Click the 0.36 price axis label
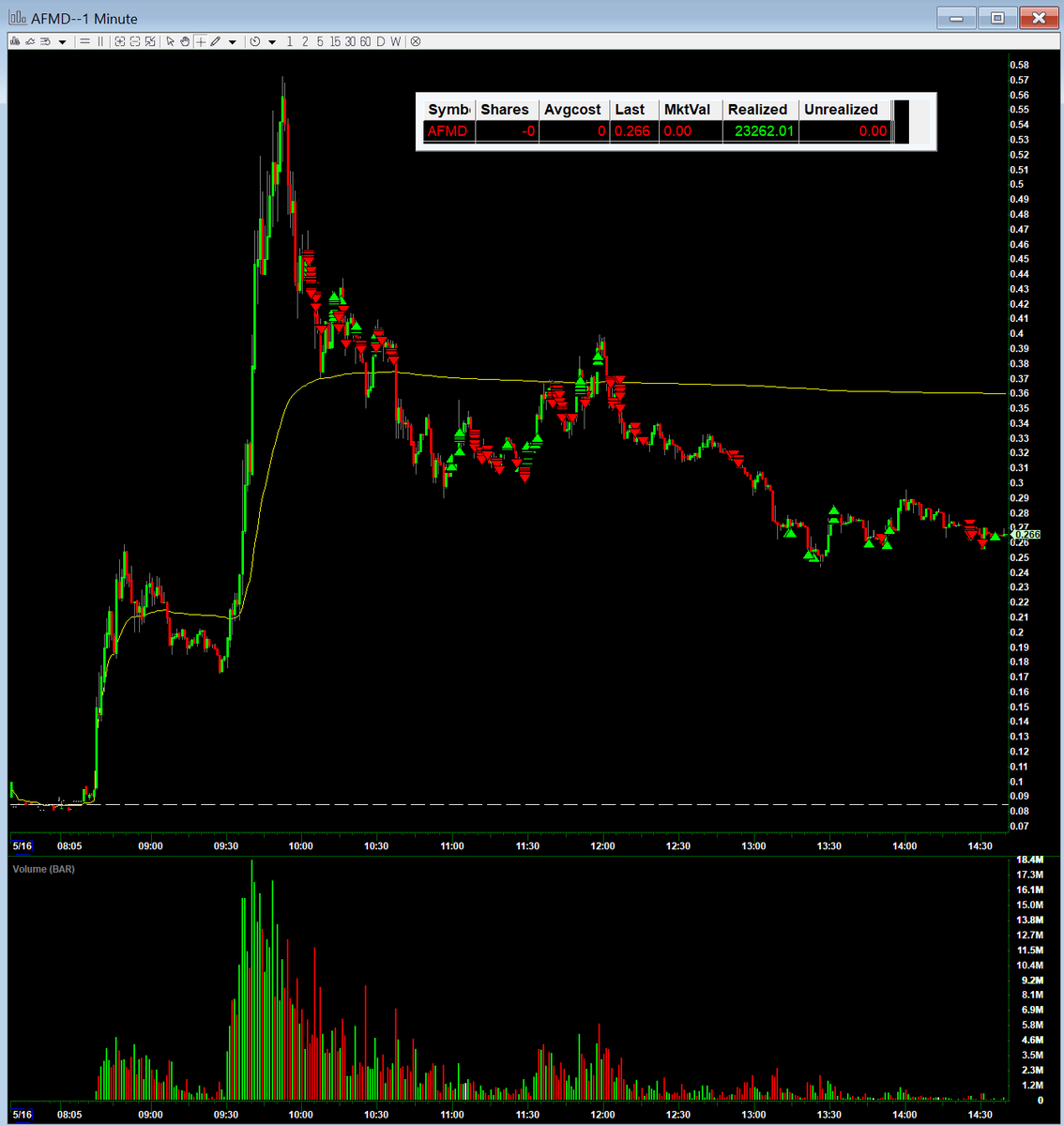 tap(1019, 394)
